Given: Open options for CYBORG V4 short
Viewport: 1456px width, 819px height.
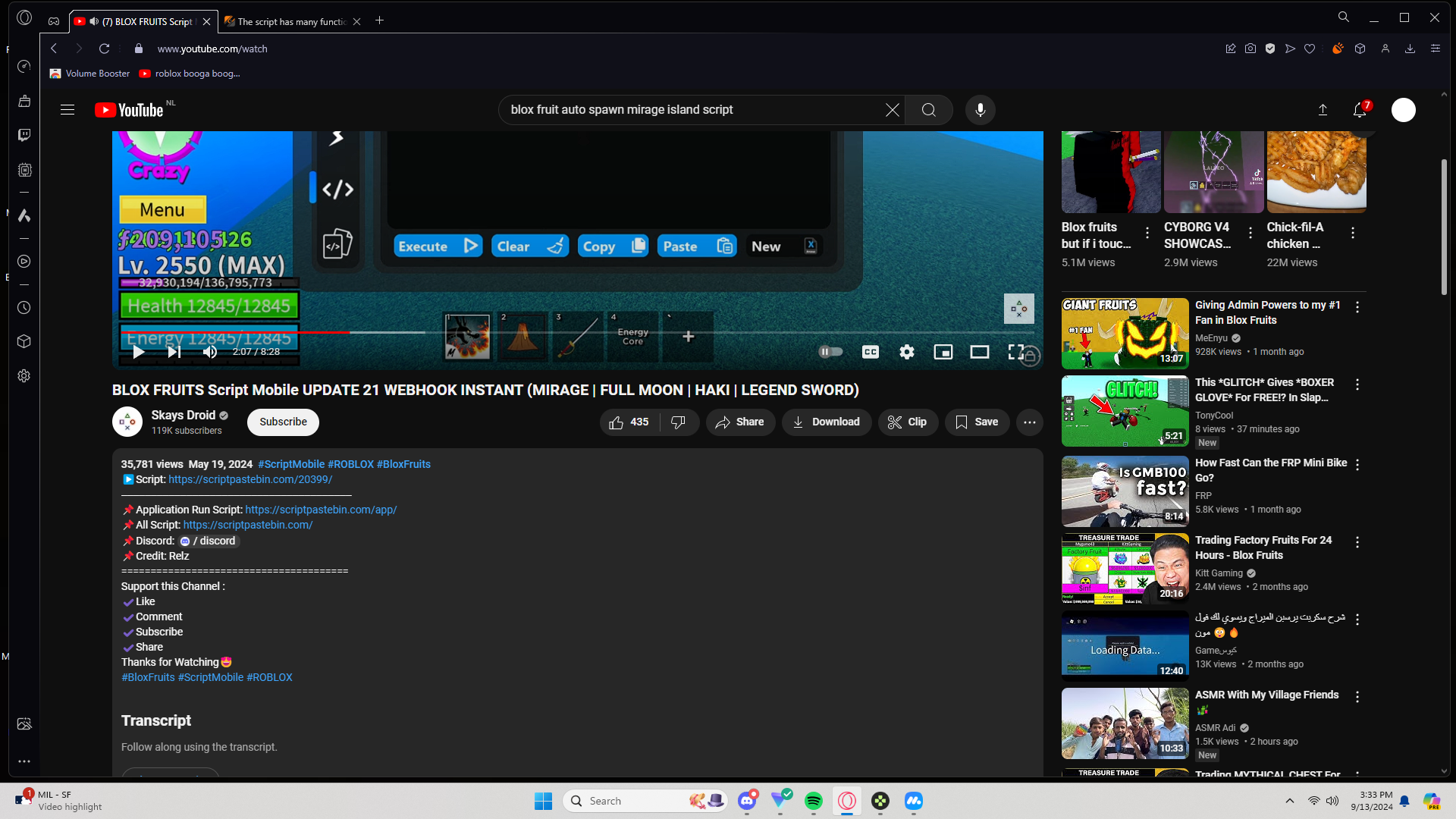Looking at the screenshot, I should (1250, 233).
